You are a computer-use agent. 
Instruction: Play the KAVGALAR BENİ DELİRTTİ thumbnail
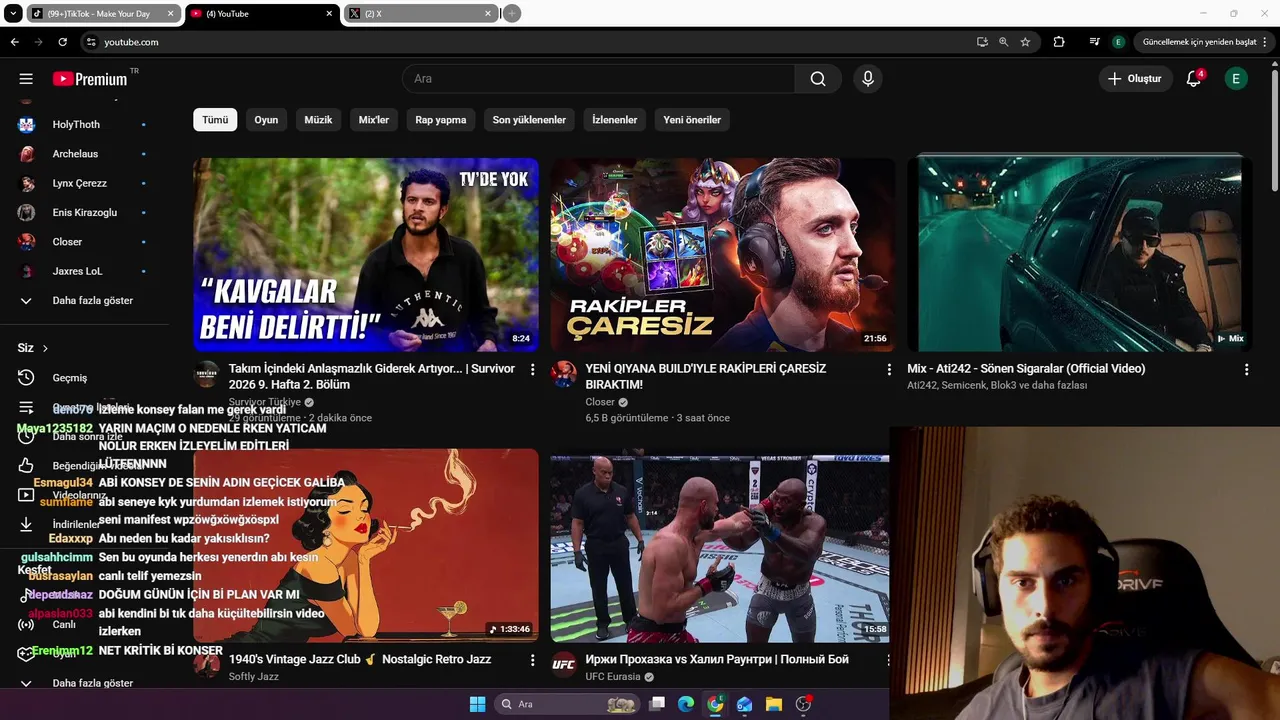pos(366,254)
